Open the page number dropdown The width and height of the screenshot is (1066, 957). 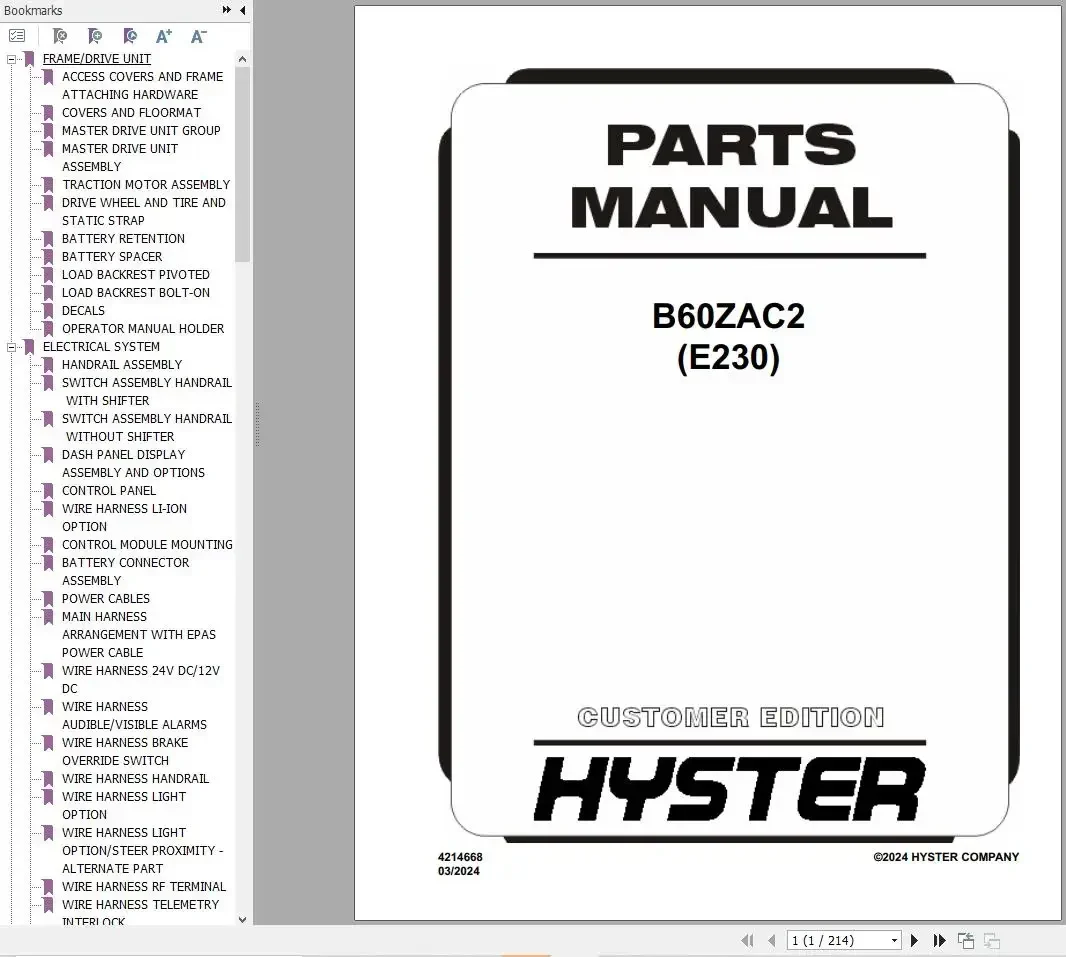pos(893,940)
